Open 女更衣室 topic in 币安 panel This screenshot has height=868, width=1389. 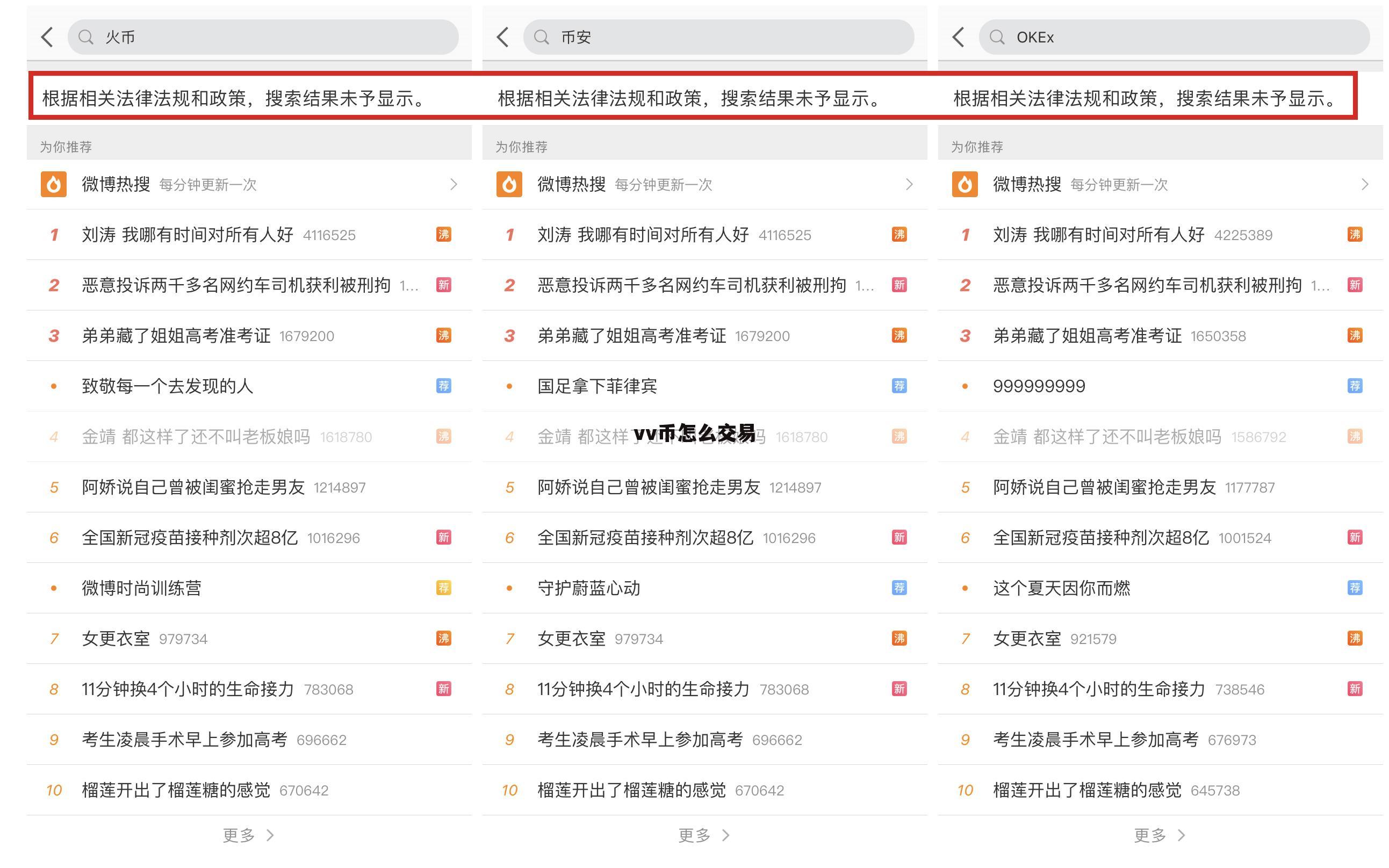571,639
